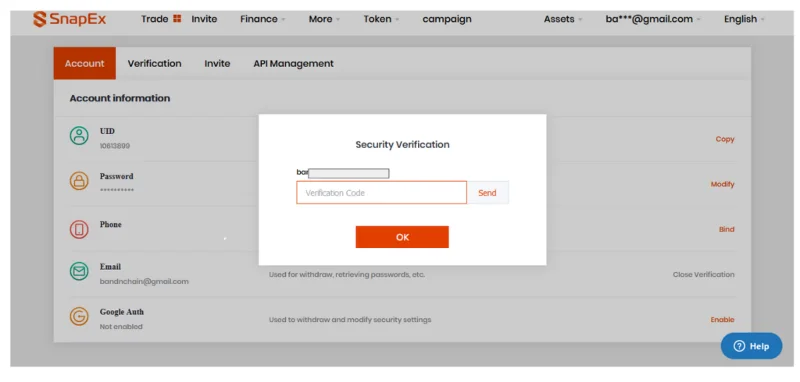This screenshot has width=800, height=382.
Task: Switch to the Verification tab
Action: [154, 63]
